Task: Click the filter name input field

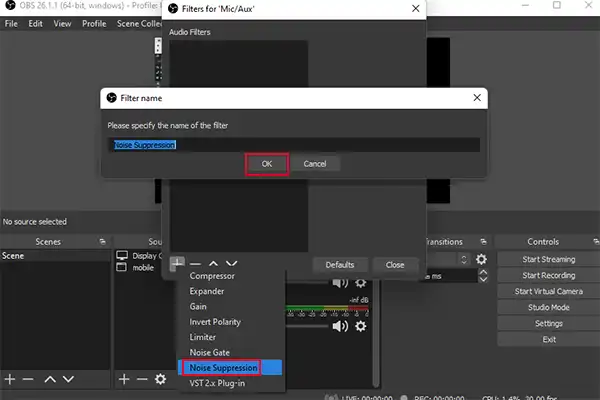Action: pyautogui.click(x=293, y=145)
